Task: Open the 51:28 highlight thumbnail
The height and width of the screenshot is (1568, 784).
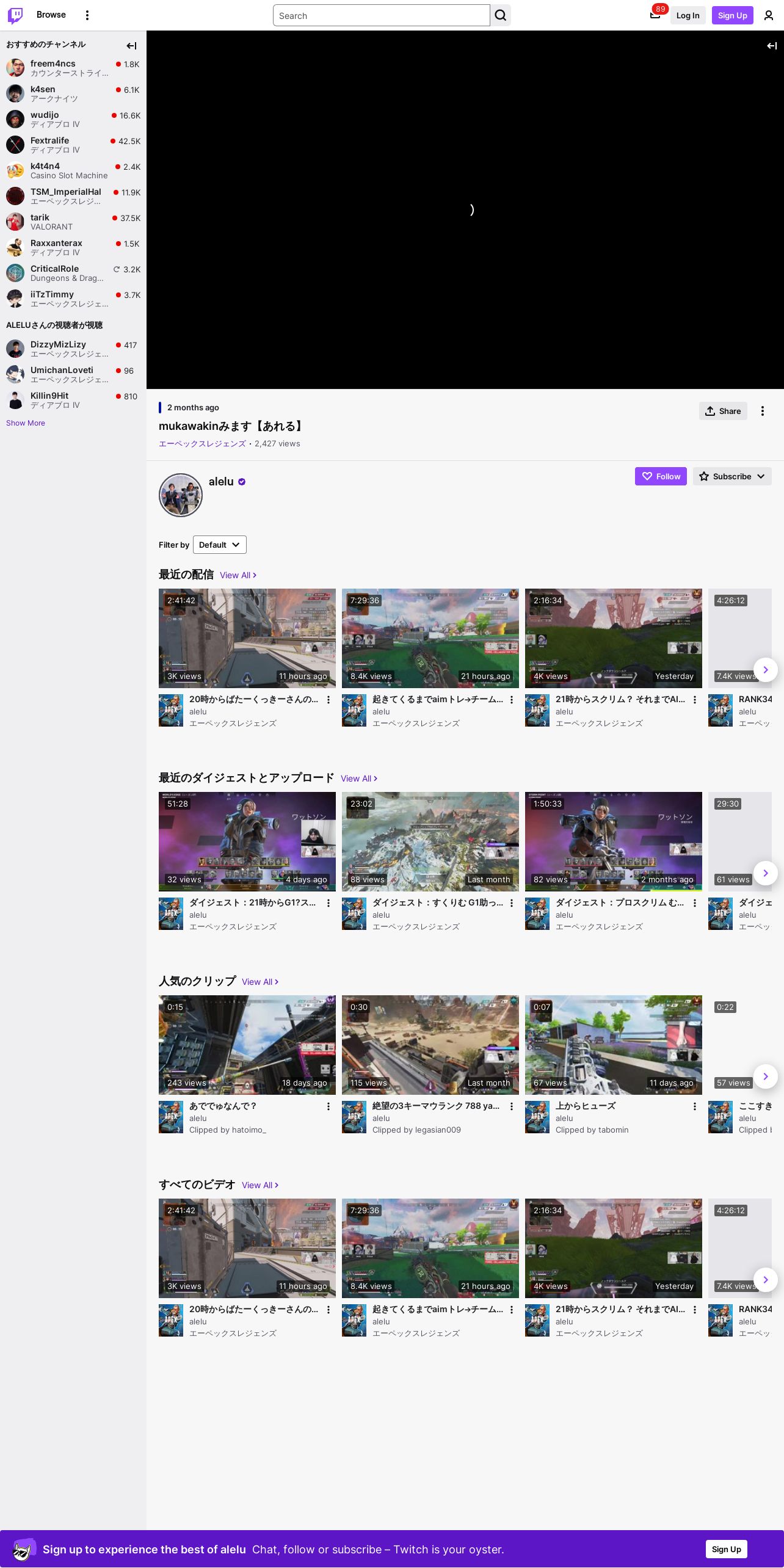Action: pyautogui.click(x=247, y=841)
